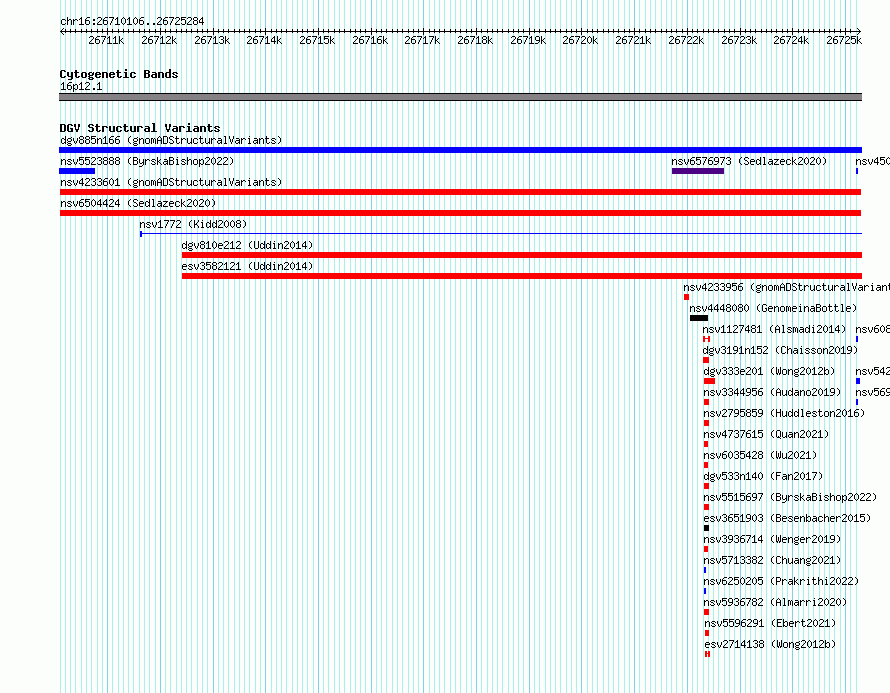The width and height of the screenshot is (890, 693).
Task: Open nsv4448080 GenomeinaBottle label
Action: coord(773,308)
